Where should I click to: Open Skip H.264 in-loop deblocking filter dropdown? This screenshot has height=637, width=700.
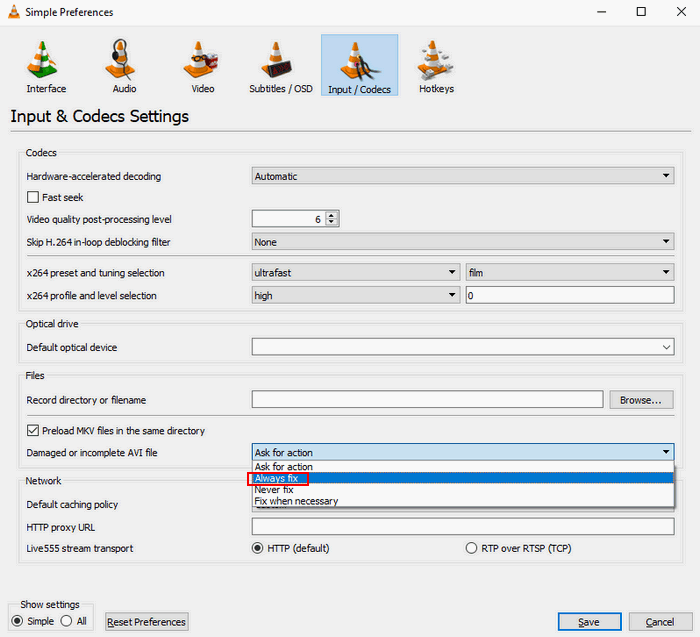(x=463, y=241)
